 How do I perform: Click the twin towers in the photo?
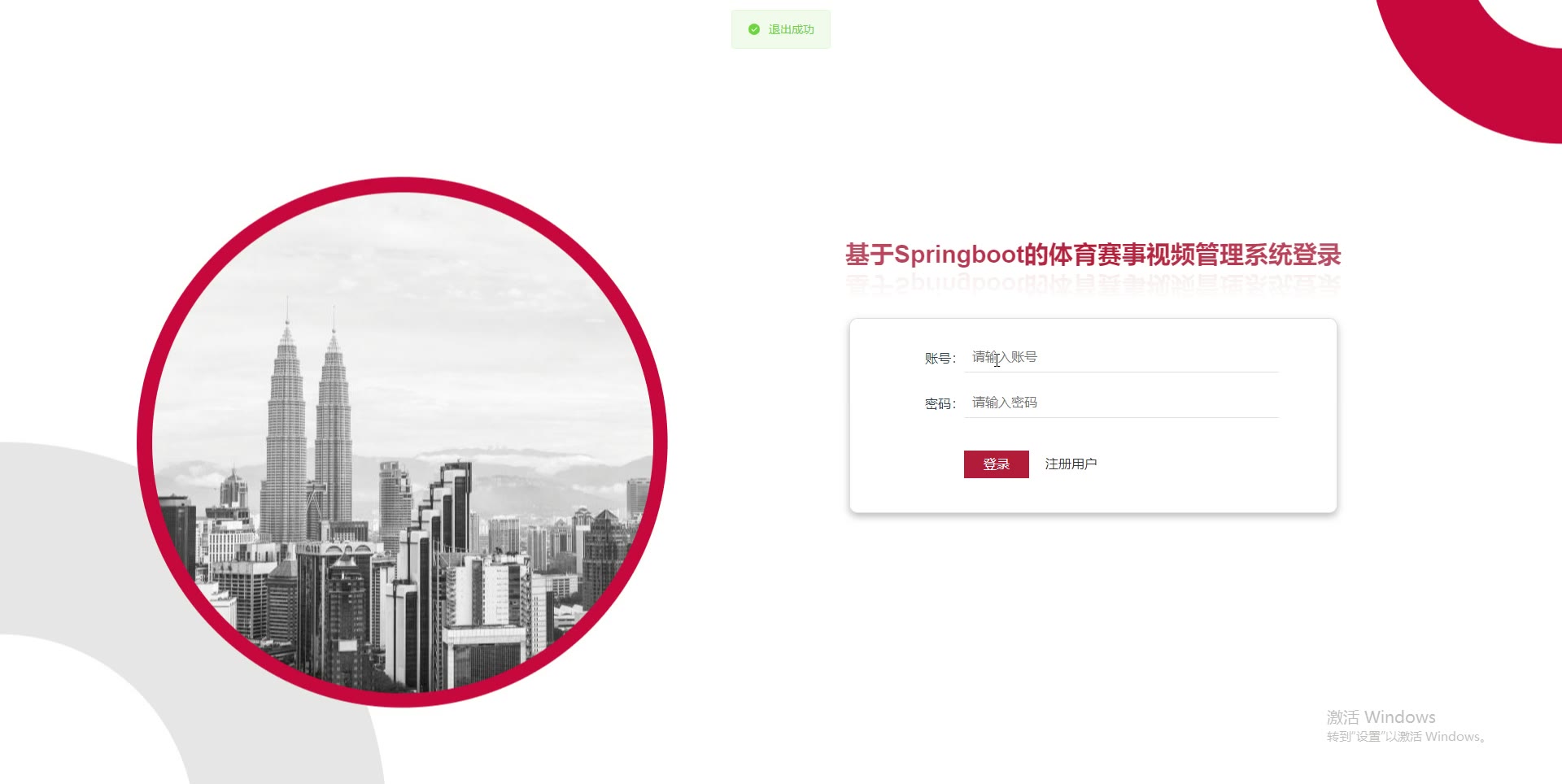309,423
